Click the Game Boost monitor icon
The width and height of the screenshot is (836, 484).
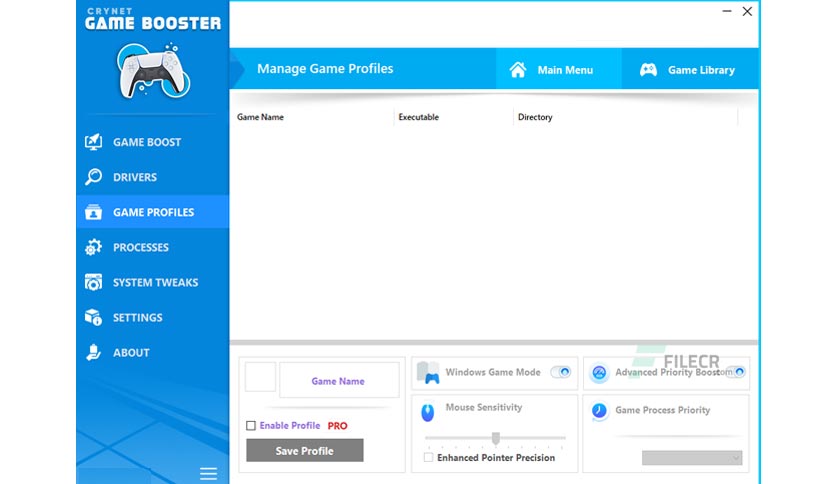[93, 142]
